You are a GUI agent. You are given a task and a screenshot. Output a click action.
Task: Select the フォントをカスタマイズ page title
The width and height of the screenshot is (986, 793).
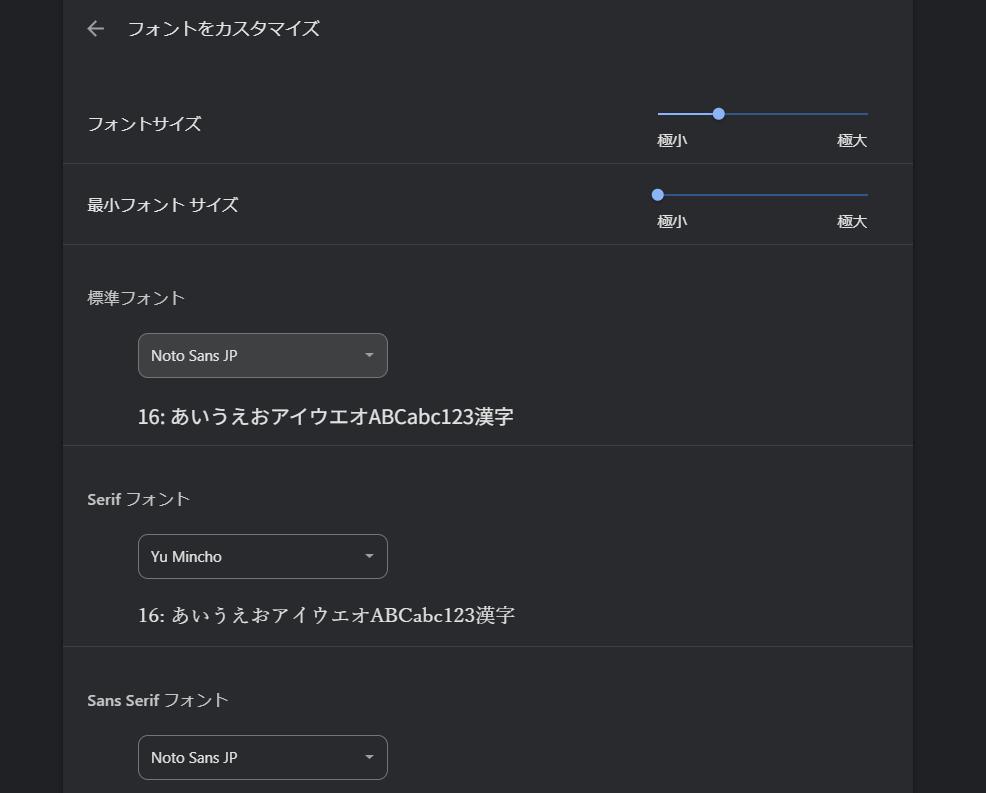point(221,28)
